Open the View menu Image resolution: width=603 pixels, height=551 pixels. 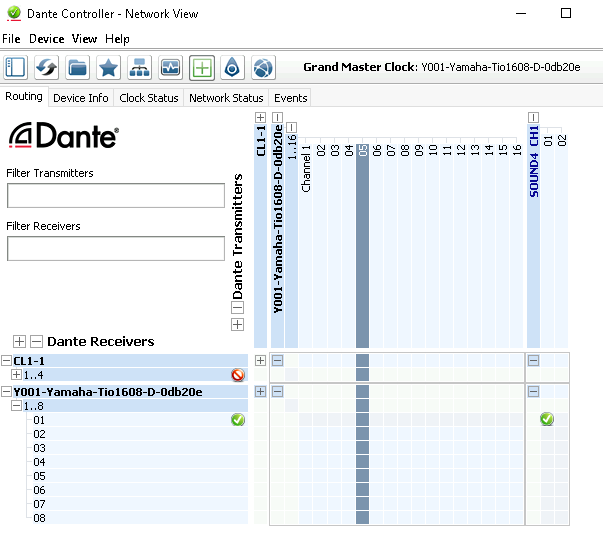(84, 39)
